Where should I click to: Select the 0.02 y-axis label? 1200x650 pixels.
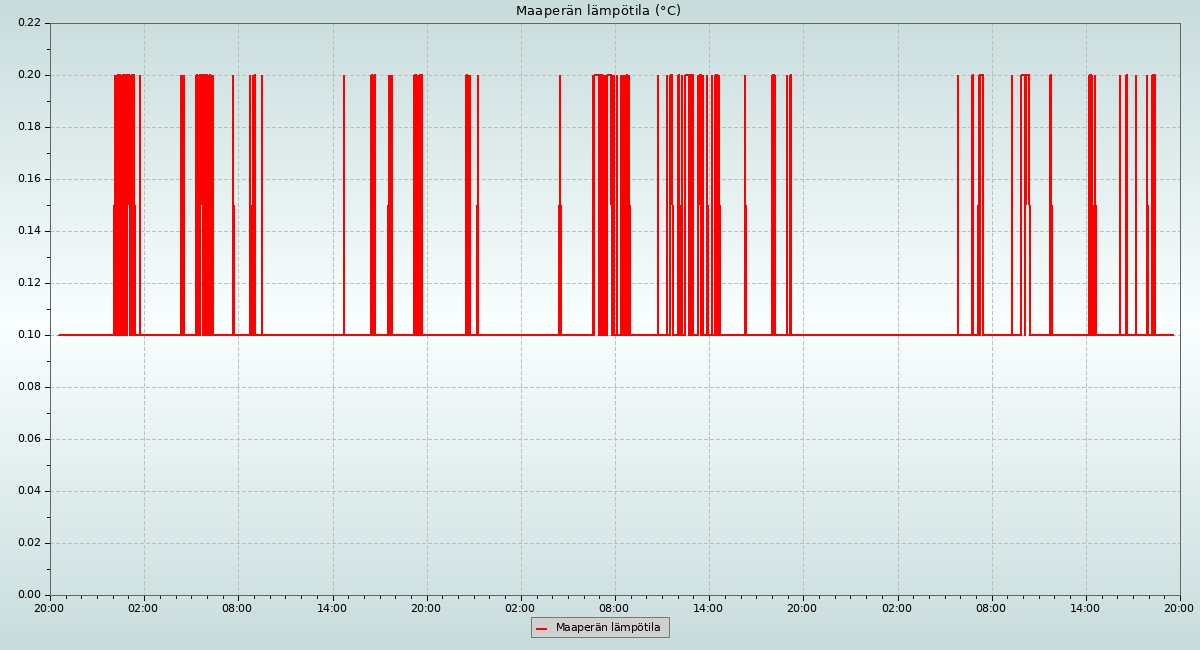point(29,543)
